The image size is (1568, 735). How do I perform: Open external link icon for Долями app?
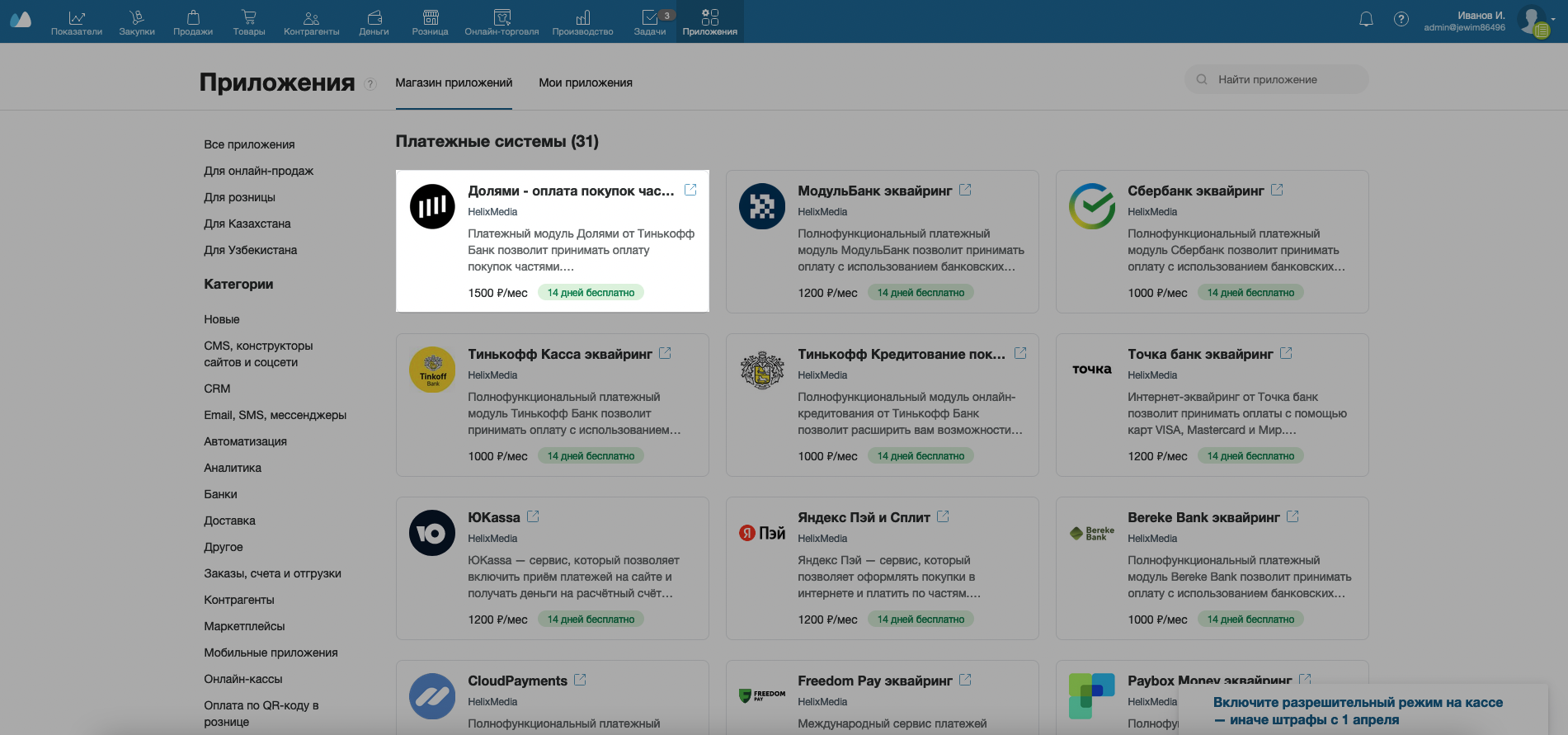[690, 190]
